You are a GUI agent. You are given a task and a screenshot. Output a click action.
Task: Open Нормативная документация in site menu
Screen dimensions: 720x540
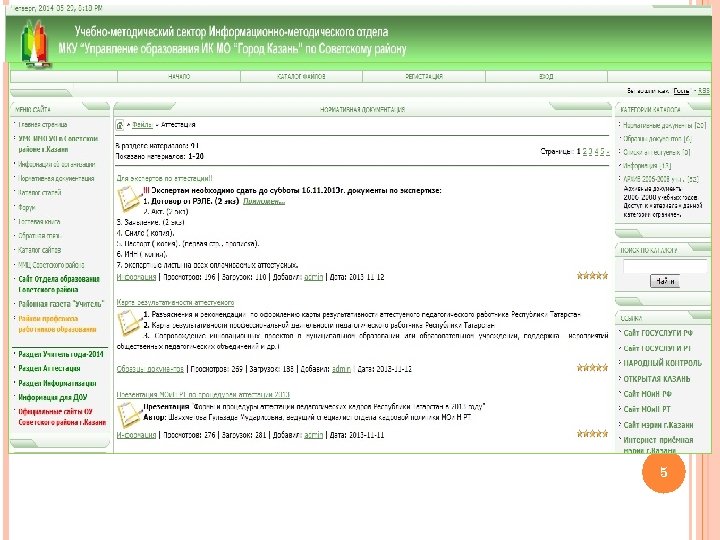pyautogui.click(x=56, y=179)
